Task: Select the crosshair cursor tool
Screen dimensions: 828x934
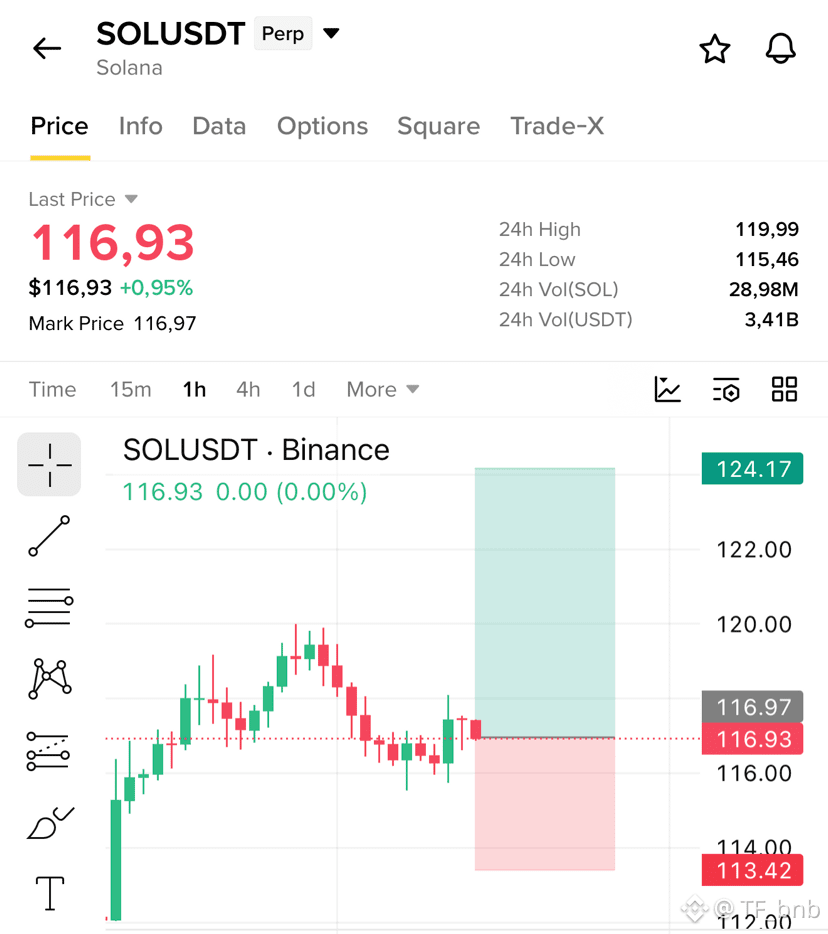Action: coord(49,465)
